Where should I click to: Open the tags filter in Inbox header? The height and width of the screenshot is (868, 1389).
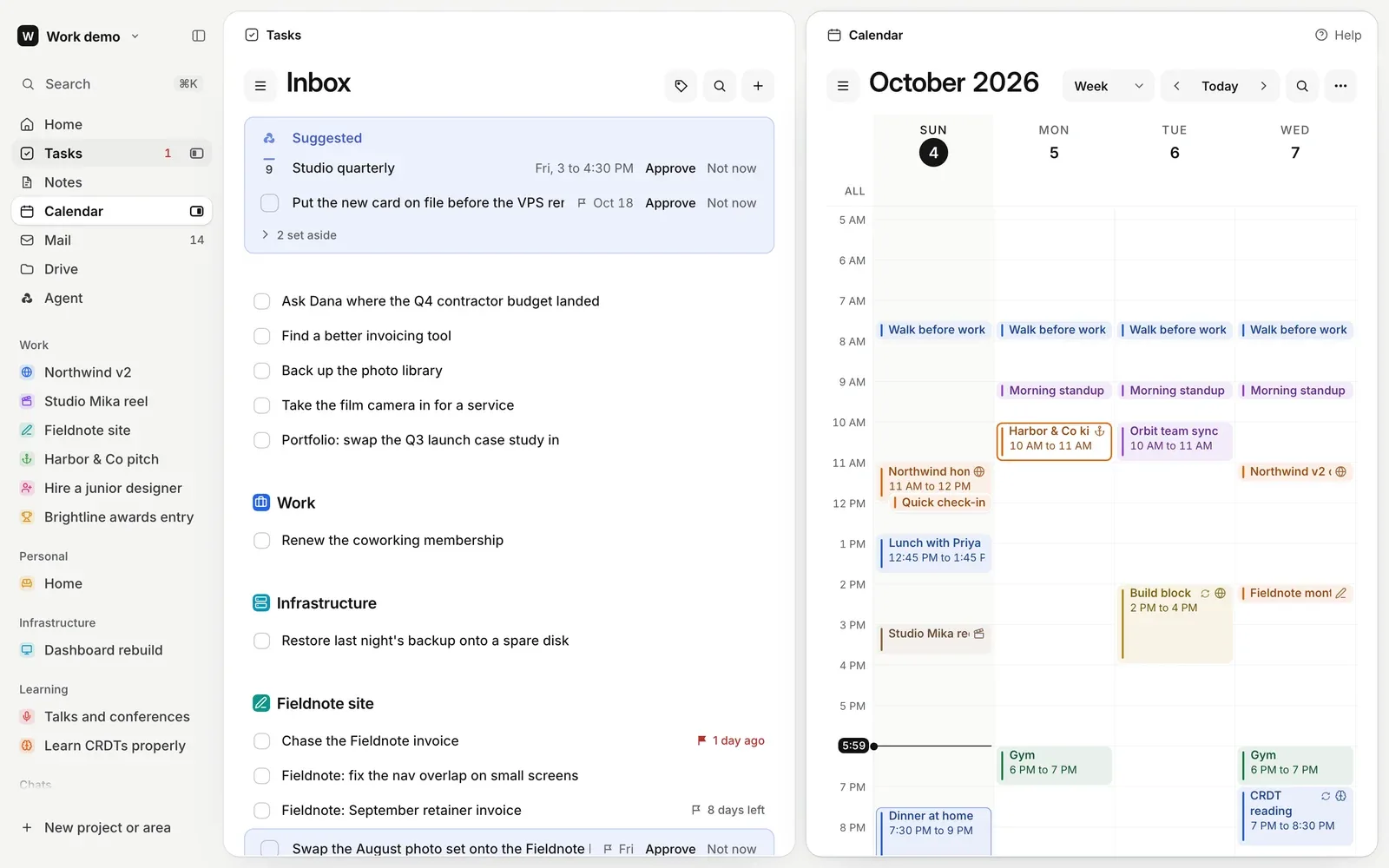coord(681,86)
